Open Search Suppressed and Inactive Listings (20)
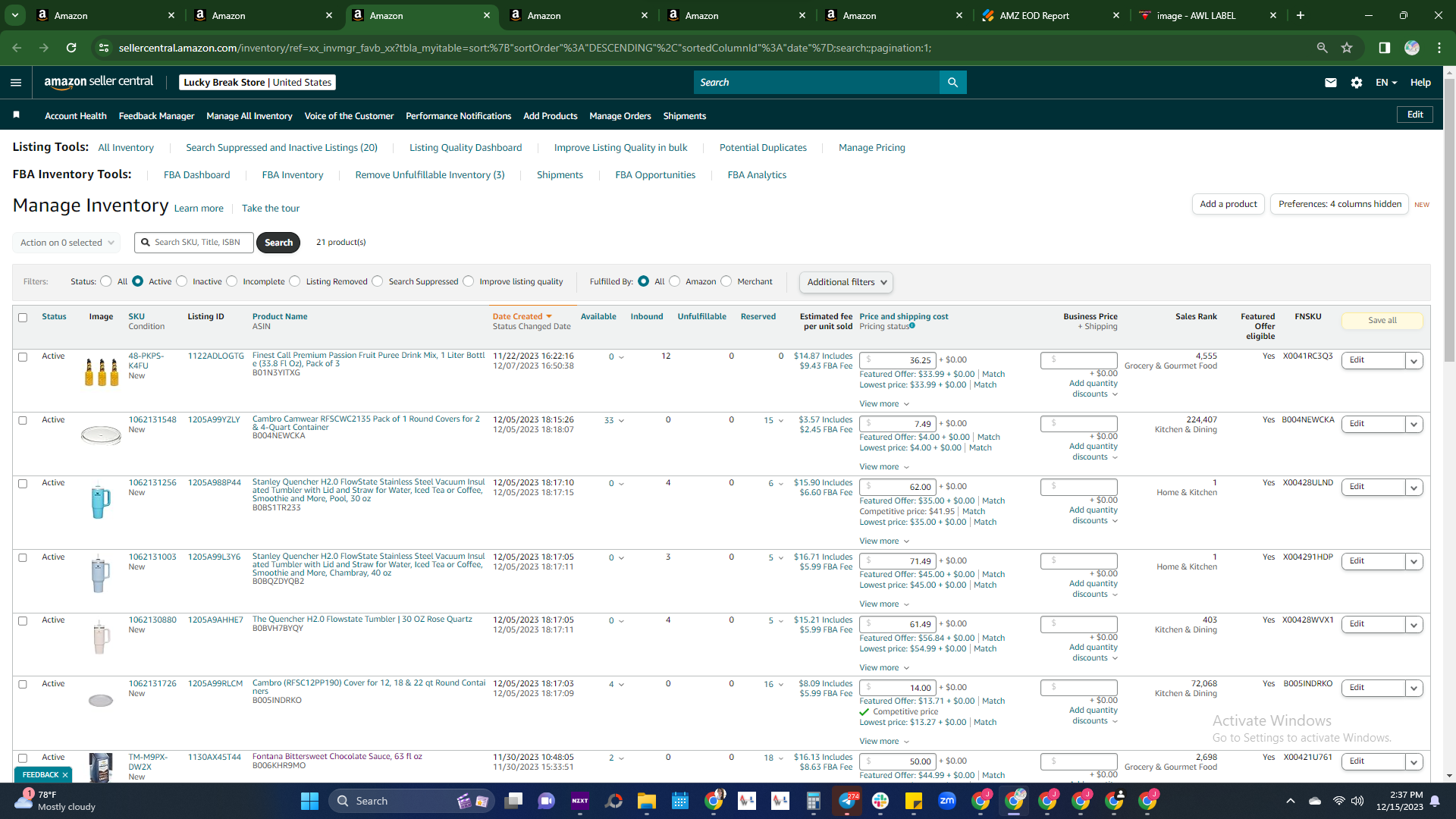 point(281,148)
